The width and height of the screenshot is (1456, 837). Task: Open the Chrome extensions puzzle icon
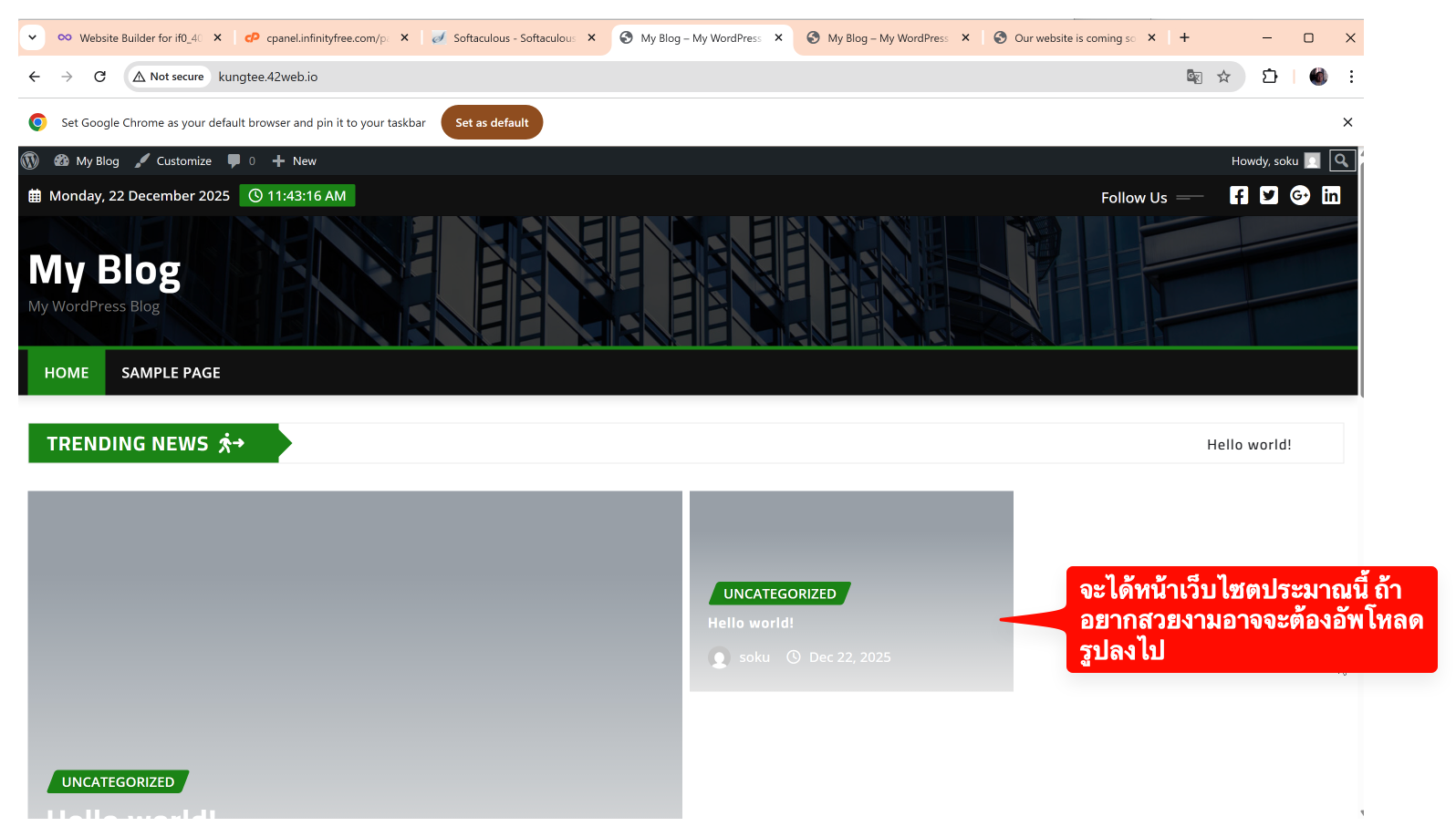[x=1270, y=77]
